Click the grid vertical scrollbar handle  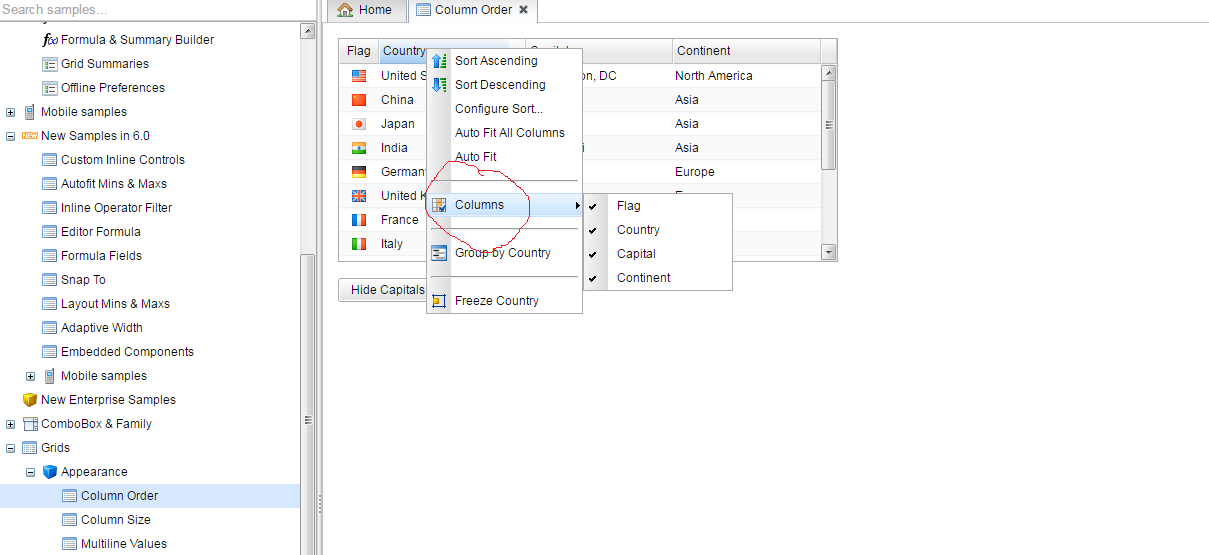coord(828,124)
